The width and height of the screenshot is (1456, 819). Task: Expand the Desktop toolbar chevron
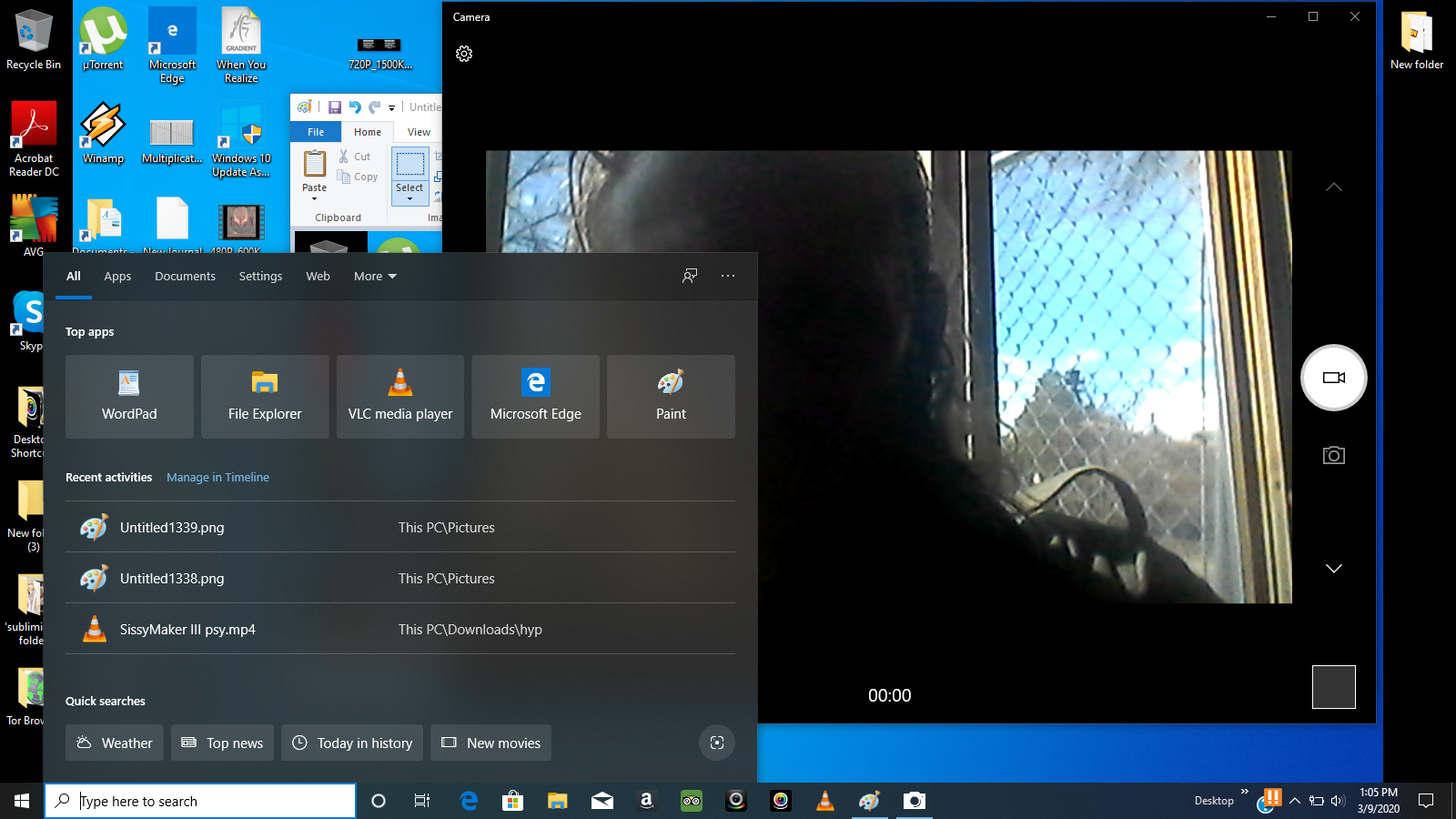click(x=1245, y=792)
